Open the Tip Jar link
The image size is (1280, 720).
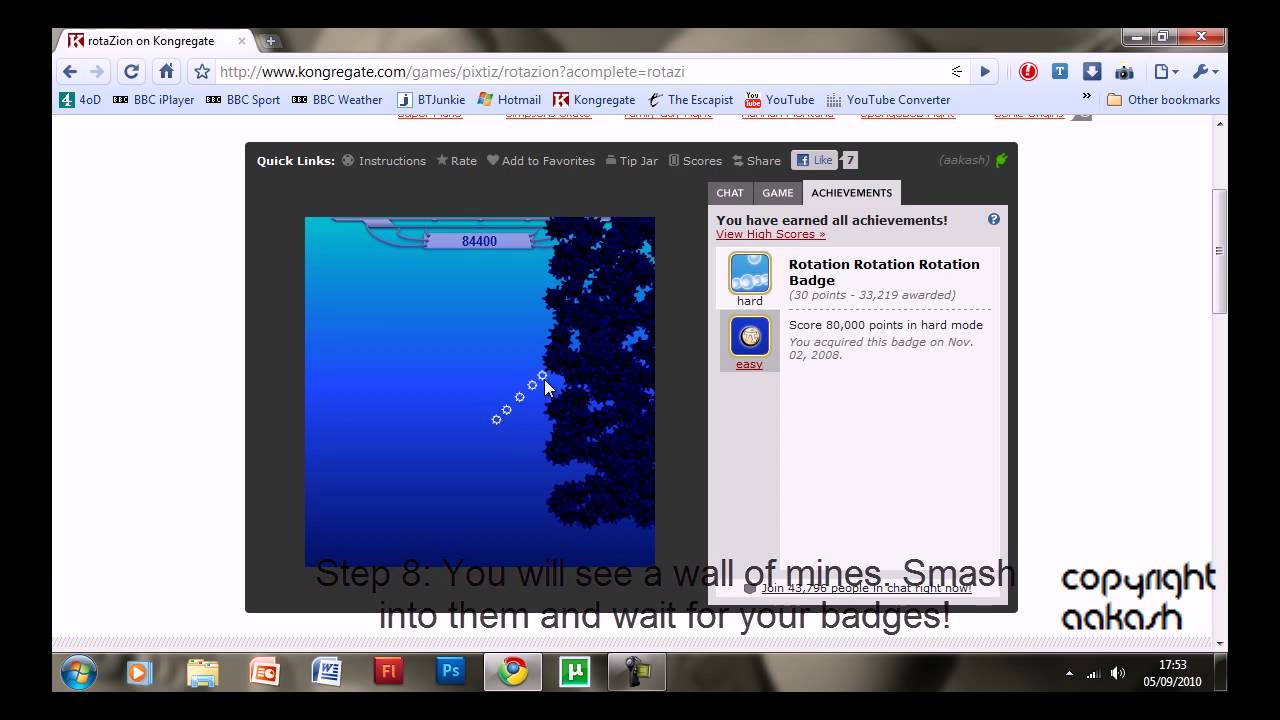[x=631, y=161]
